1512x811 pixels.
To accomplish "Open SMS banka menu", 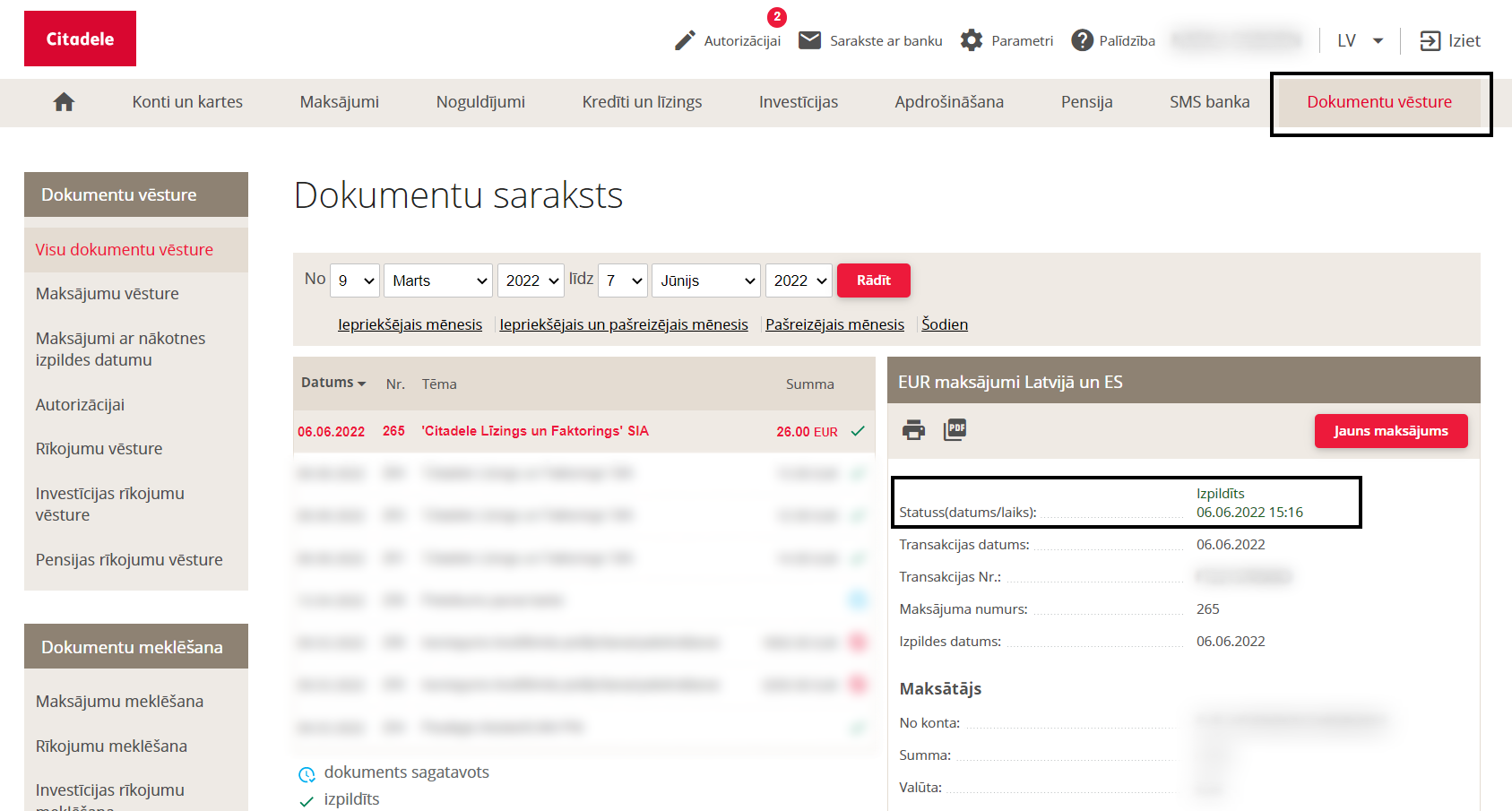I will pos(1209,102).
